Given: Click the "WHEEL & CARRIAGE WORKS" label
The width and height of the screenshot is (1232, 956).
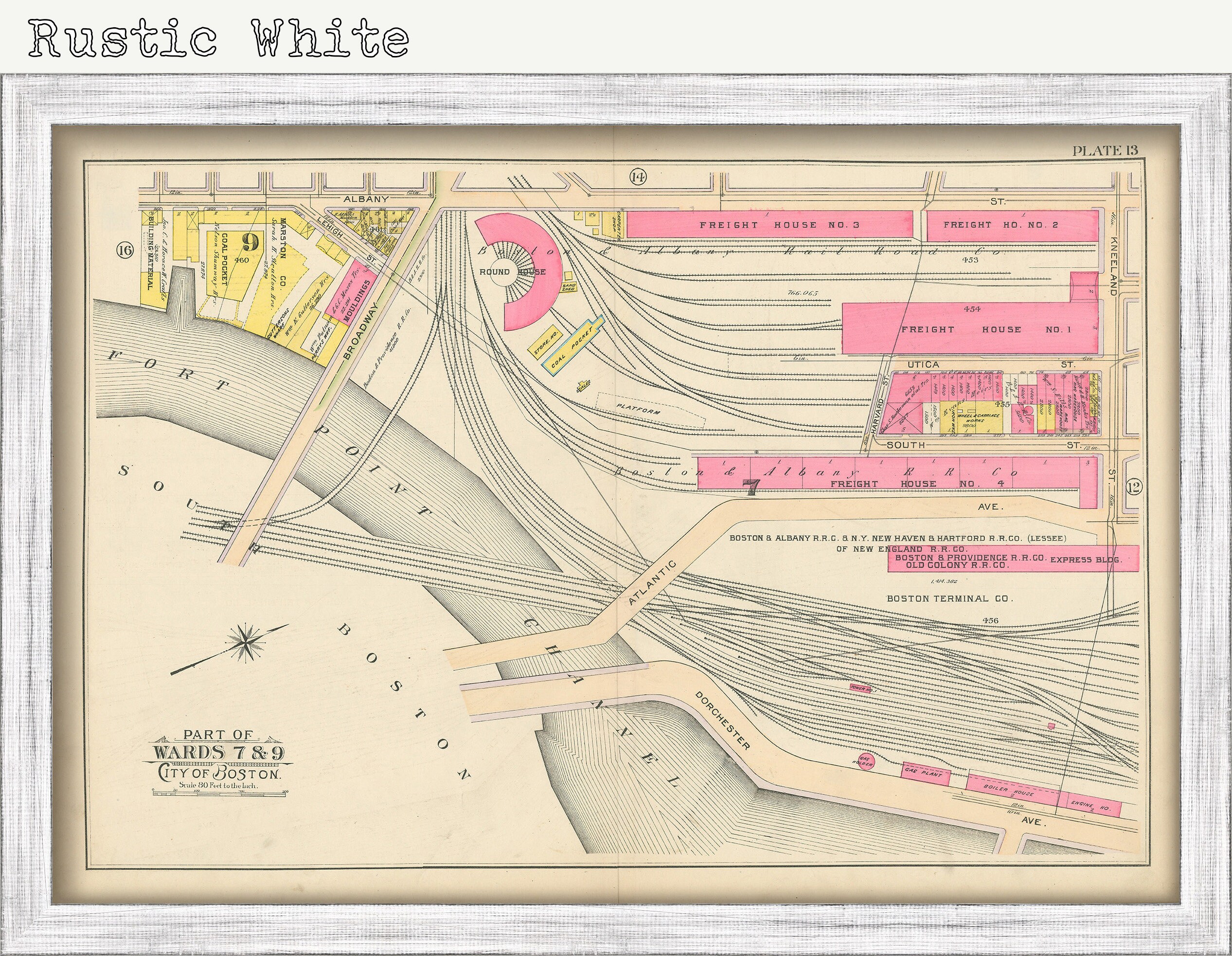Looking at the screenshot, I should click(978, 419).
